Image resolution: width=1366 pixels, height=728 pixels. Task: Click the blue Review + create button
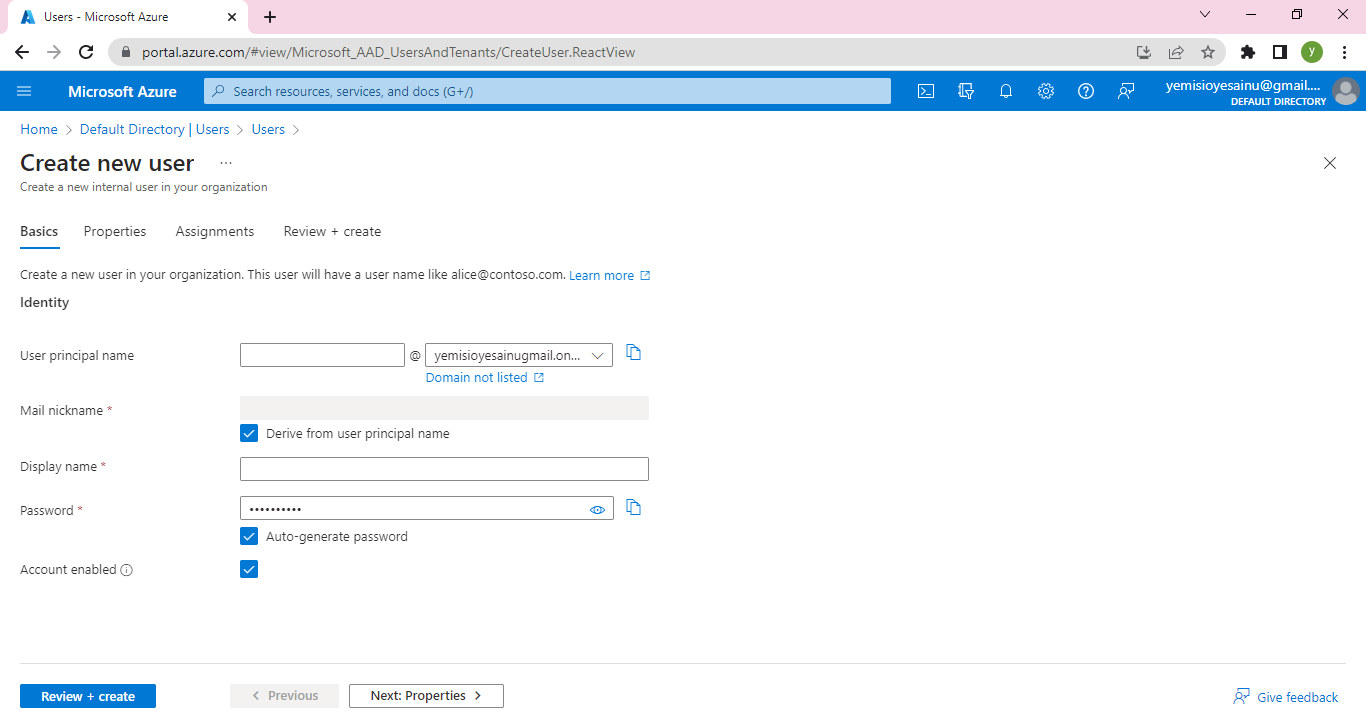(88, 696)
